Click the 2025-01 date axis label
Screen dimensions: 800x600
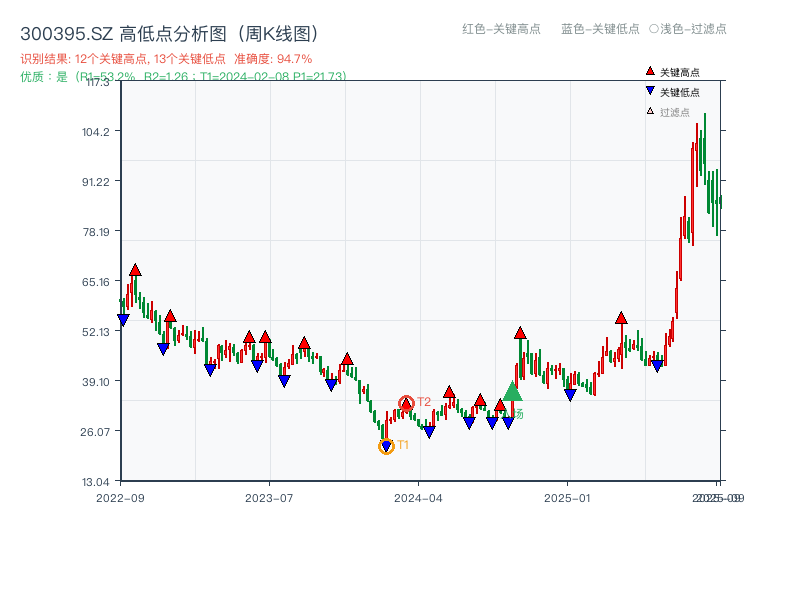click(567, 498)
